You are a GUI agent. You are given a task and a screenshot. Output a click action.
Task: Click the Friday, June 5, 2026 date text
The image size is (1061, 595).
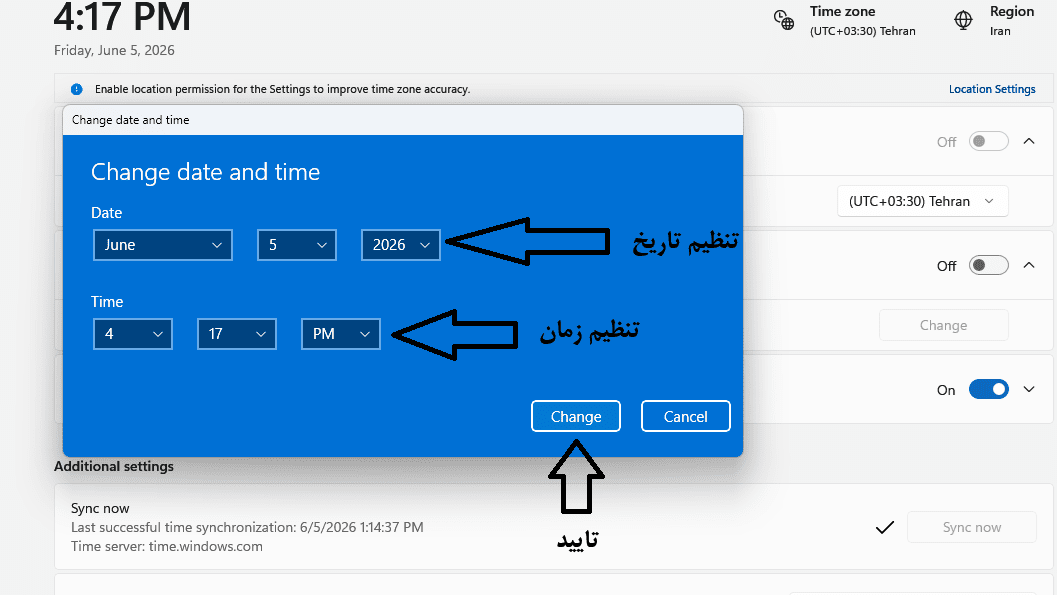coord(114,51)
